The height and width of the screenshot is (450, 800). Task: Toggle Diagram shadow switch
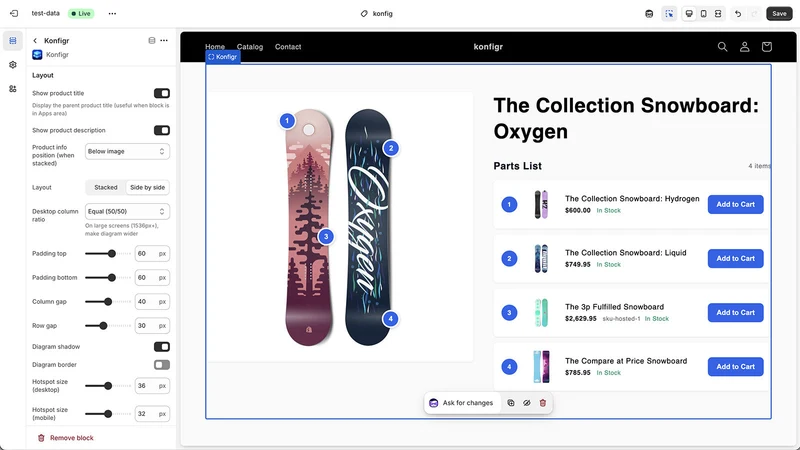coord(162,347)
